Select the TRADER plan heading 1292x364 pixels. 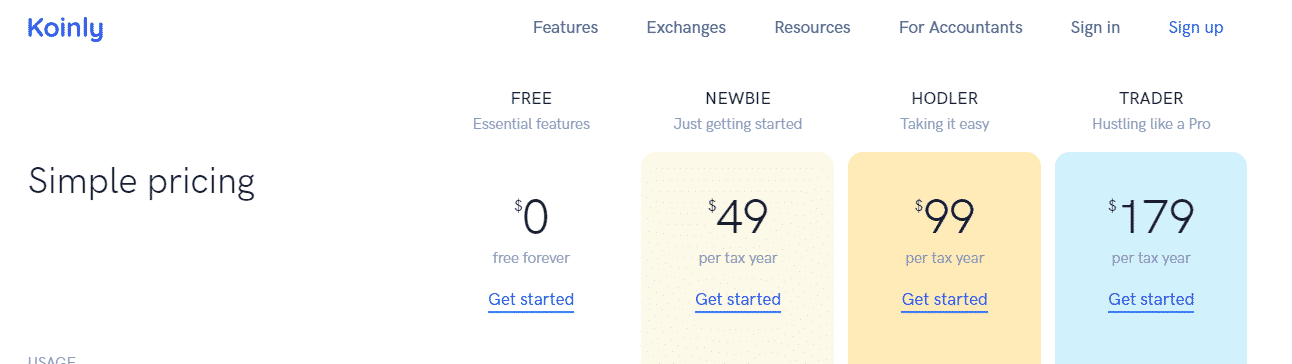(1151, 98)
